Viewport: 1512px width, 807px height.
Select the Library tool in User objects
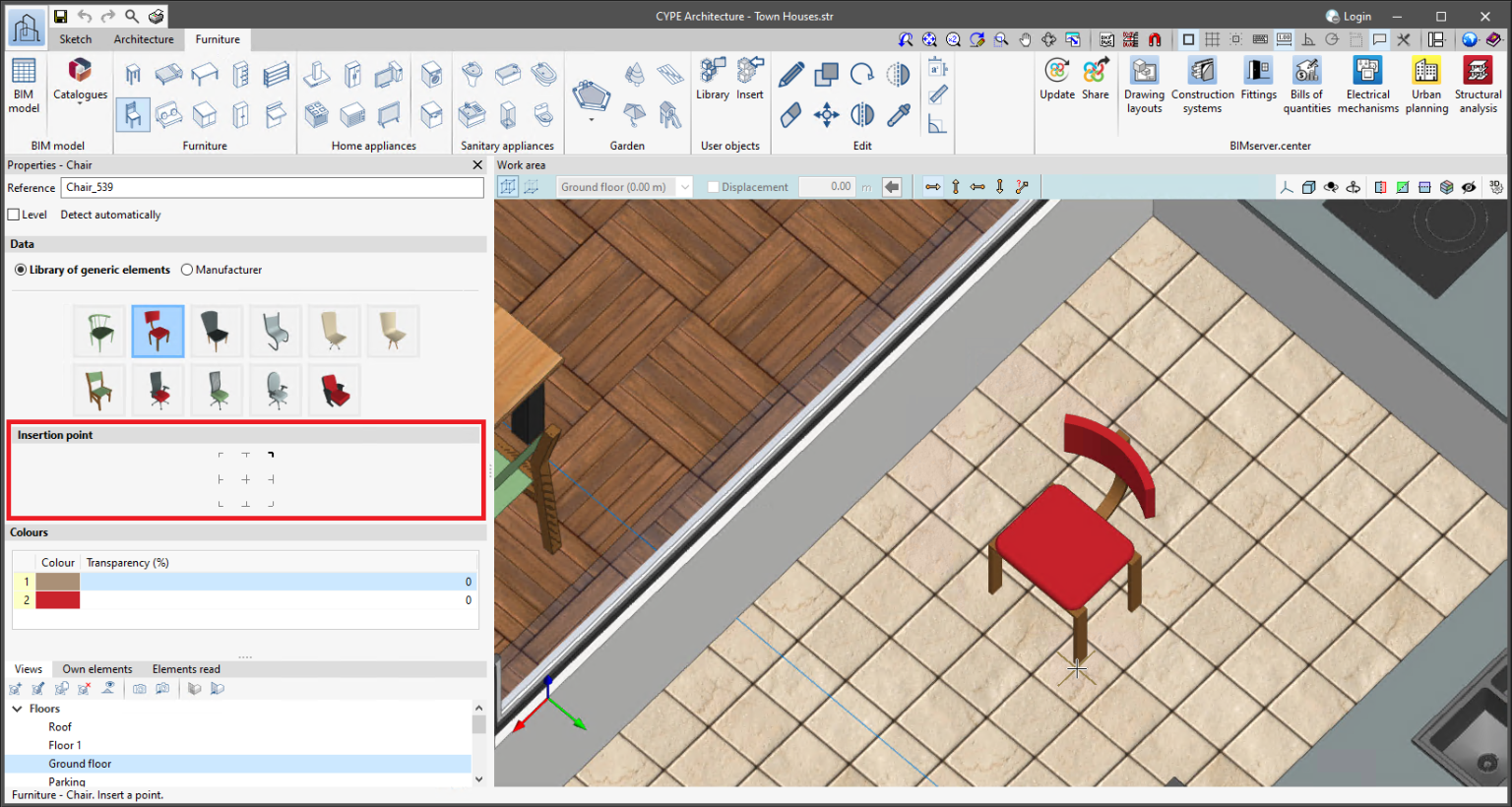coord(712,79)
